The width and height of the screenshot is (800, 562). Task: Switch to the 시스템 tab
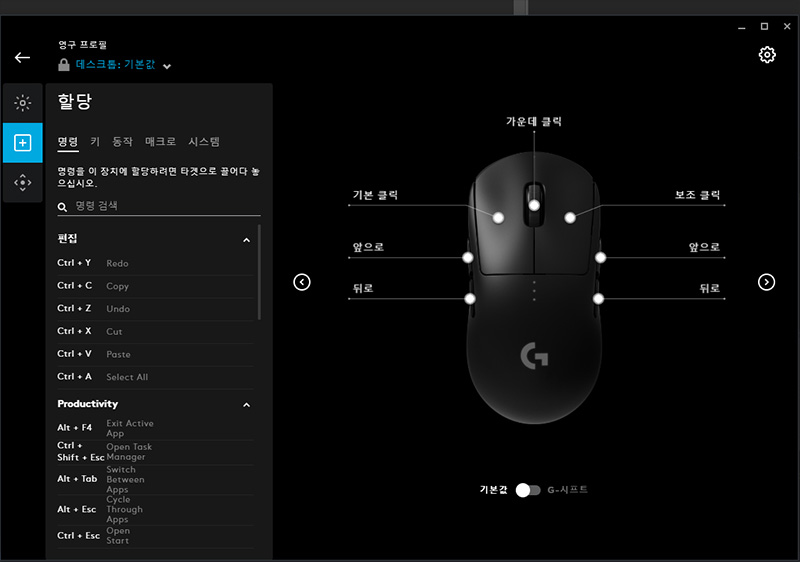(204, 141)
